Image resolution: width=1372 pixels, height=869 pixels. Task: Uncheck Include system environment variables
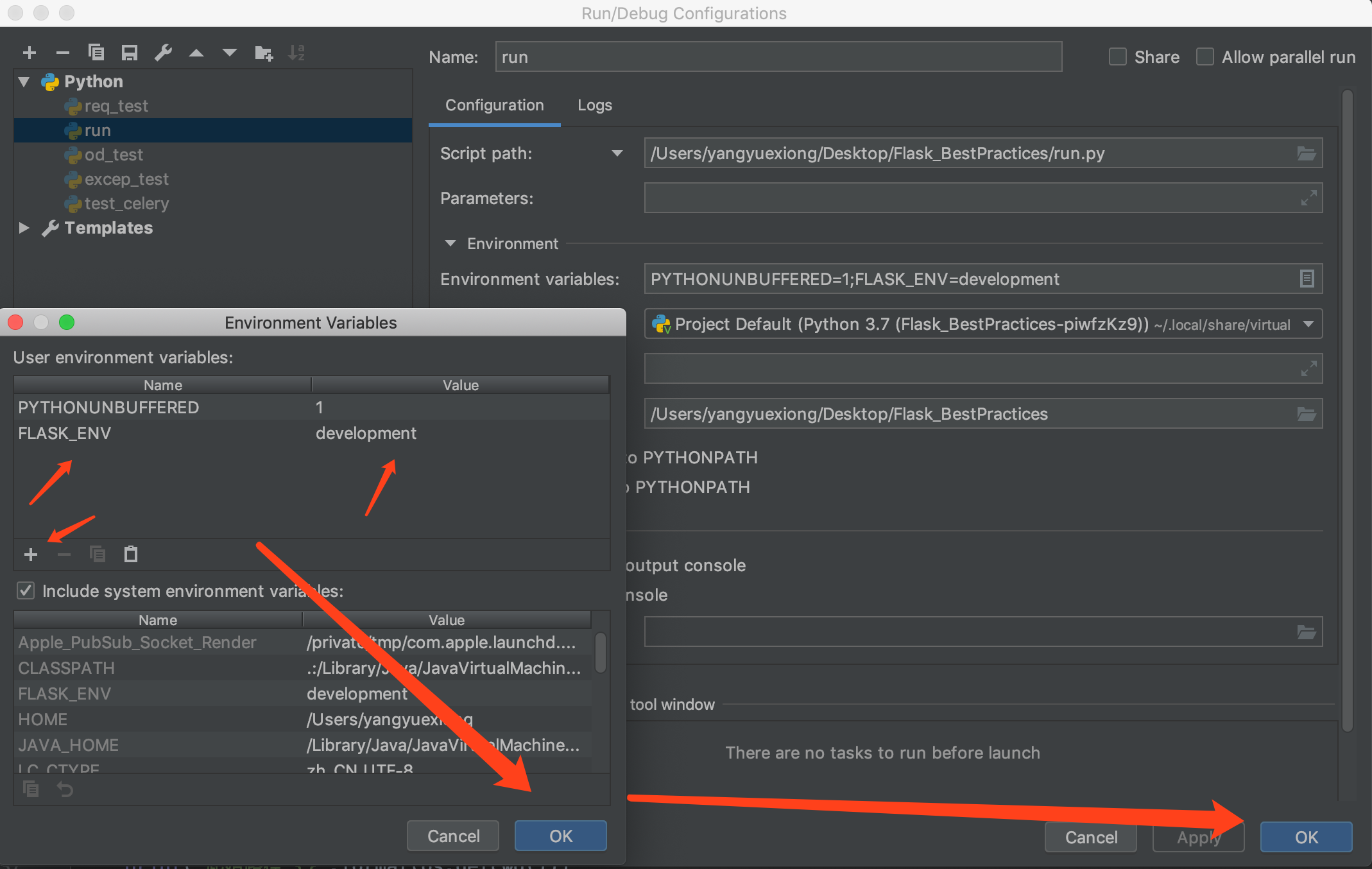pos(26,590)
